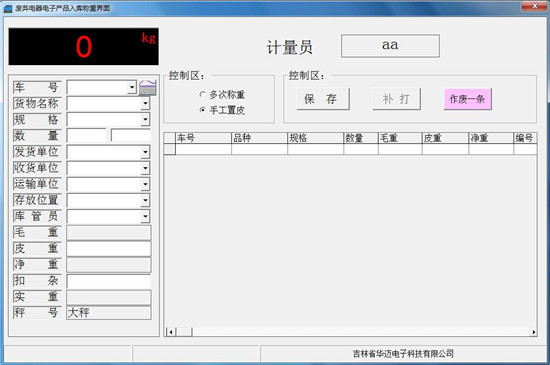Click the 保存 button
Image resolution: width=550 pixels, height=365 pixels.
pyautogui.click(x=323, y=99)
